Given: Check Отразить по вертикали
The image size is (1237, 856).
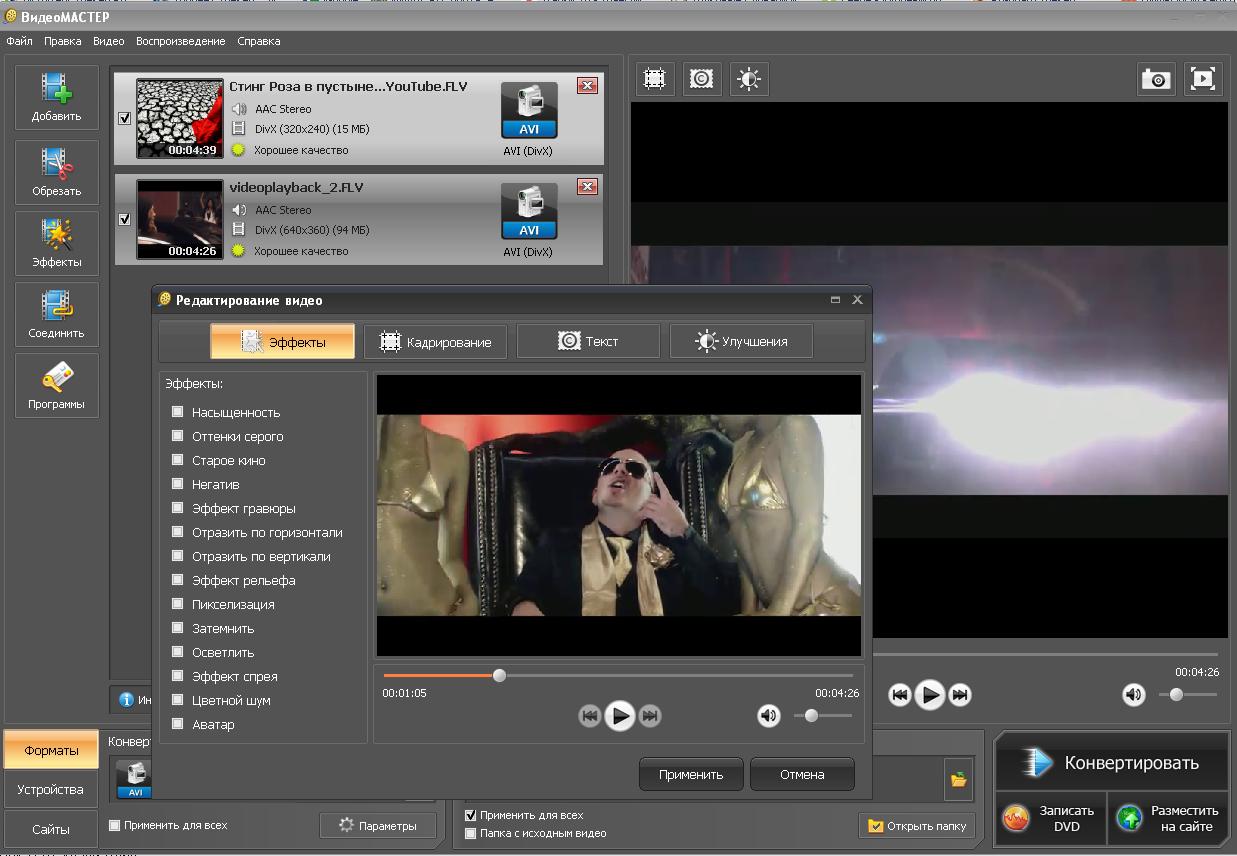Looking at the screenshot, I should coord(178,556).
